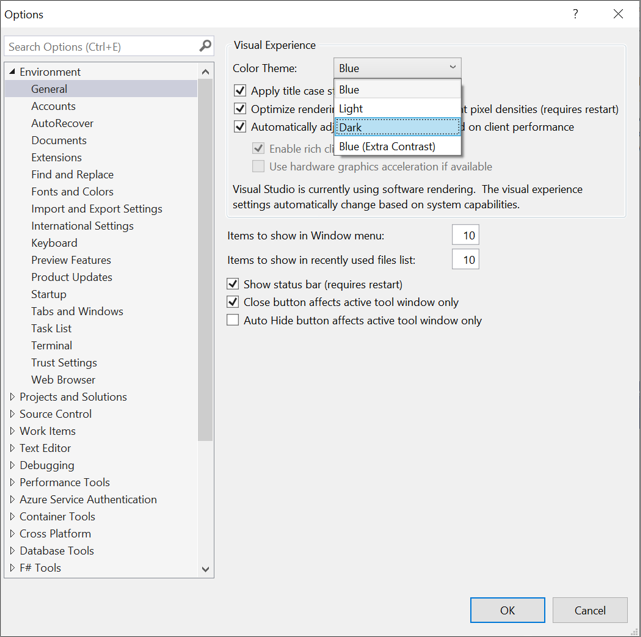Toggle Apply title case checkbox
Viewport: 641px width, 637px height.
240,90
